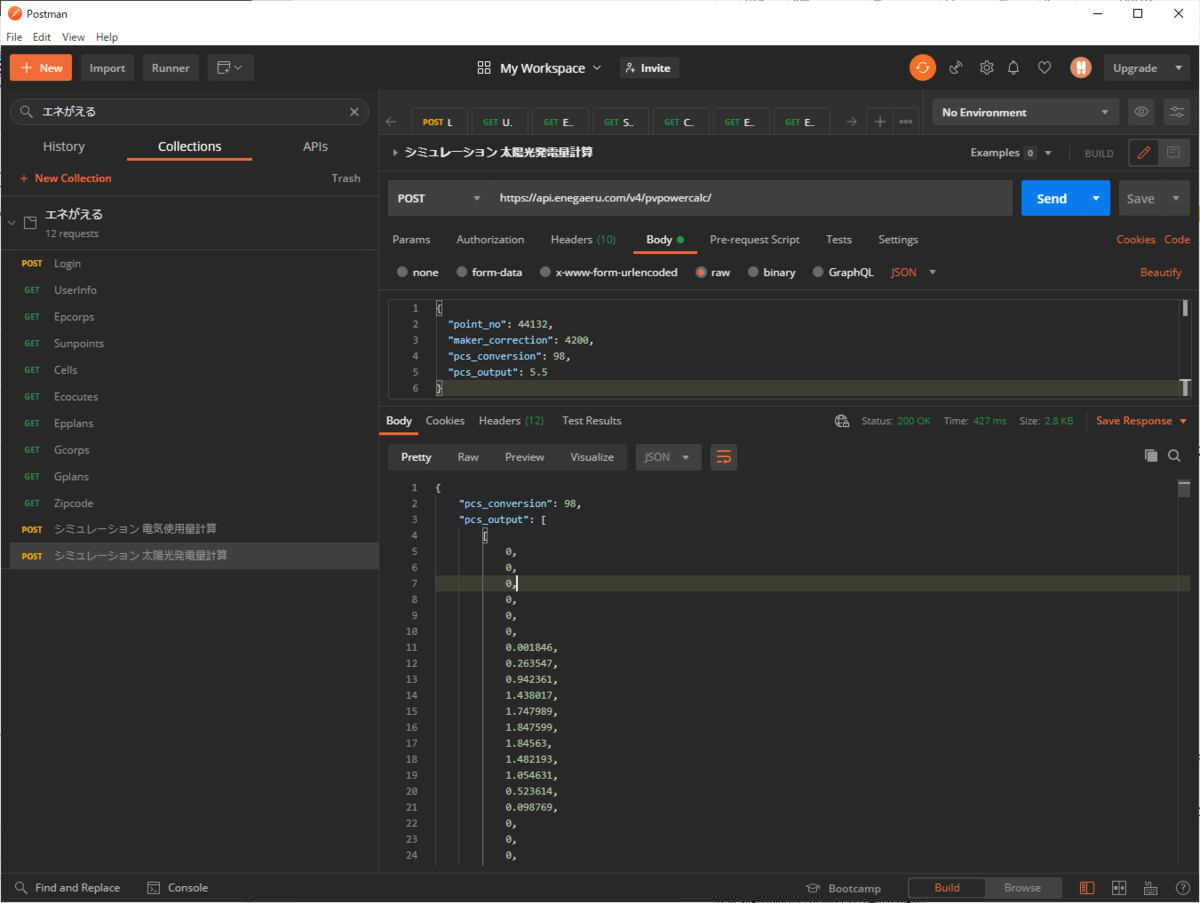Clear the sidebar search with X
1200x903 pixels.
pyautogui.click(x=354, y=112)
